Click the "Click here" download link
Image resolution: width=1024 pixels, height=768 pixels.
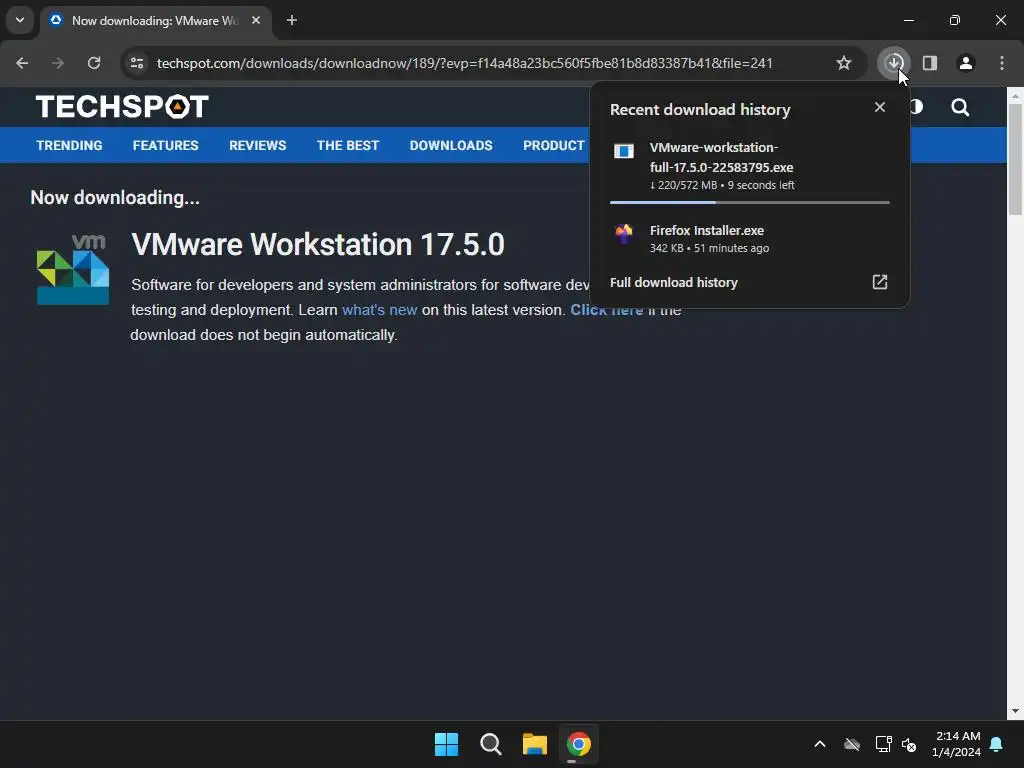point(606,310)
